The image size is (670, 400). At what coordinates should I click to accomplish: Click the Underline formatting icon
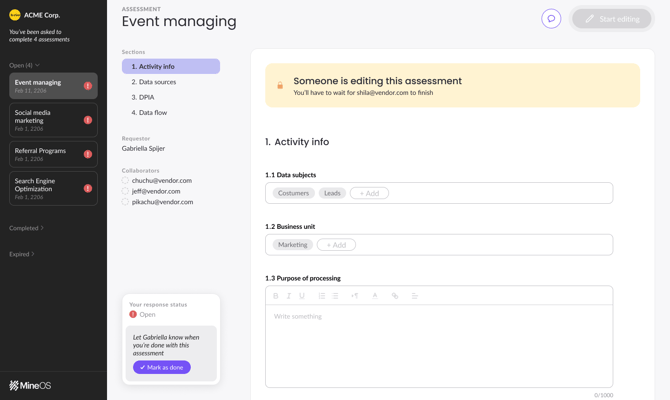pos(302,296)
